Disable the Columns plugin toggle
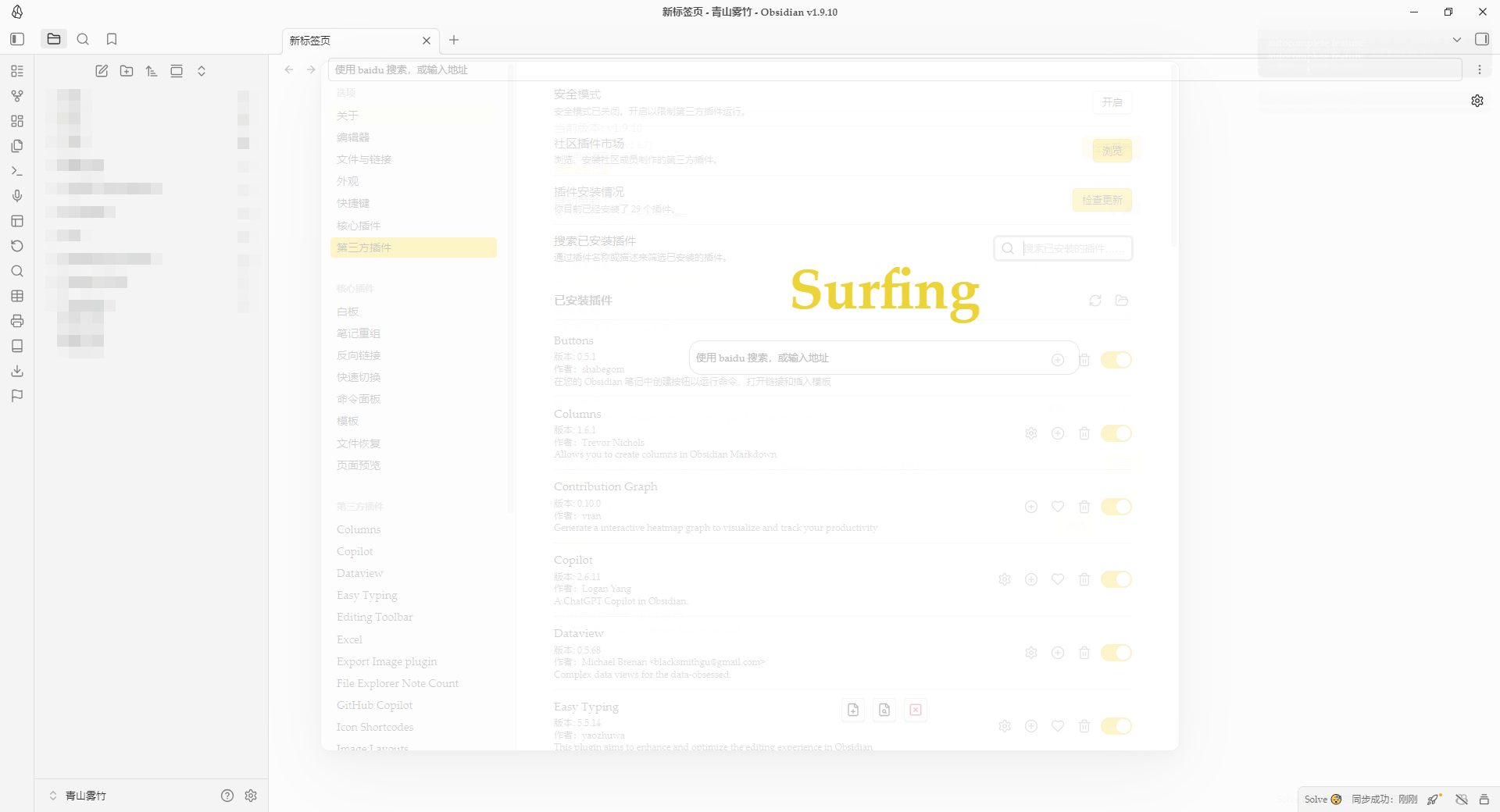Image resolution: width=1500 pixels, height=812 pixels. (1116, 433)
